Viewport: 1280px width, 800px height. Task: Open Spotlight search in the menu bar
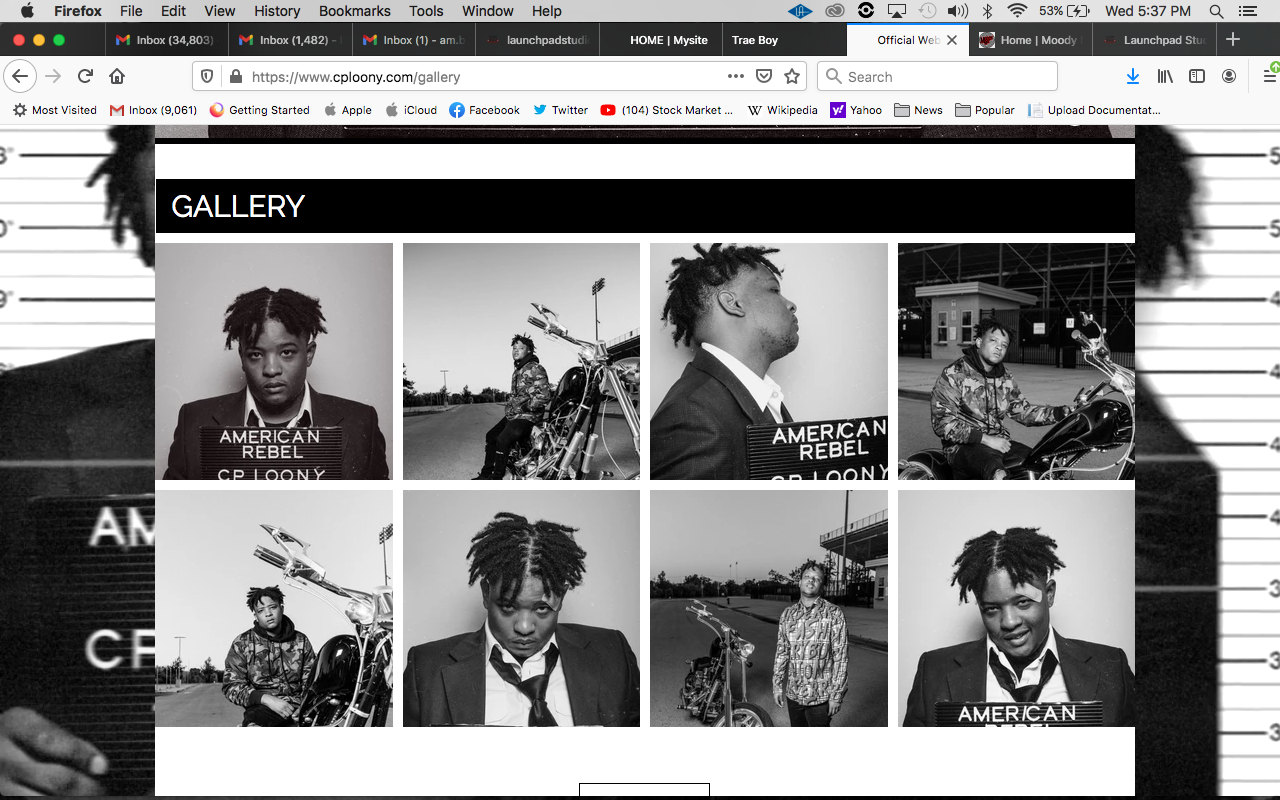(1217, 11)
